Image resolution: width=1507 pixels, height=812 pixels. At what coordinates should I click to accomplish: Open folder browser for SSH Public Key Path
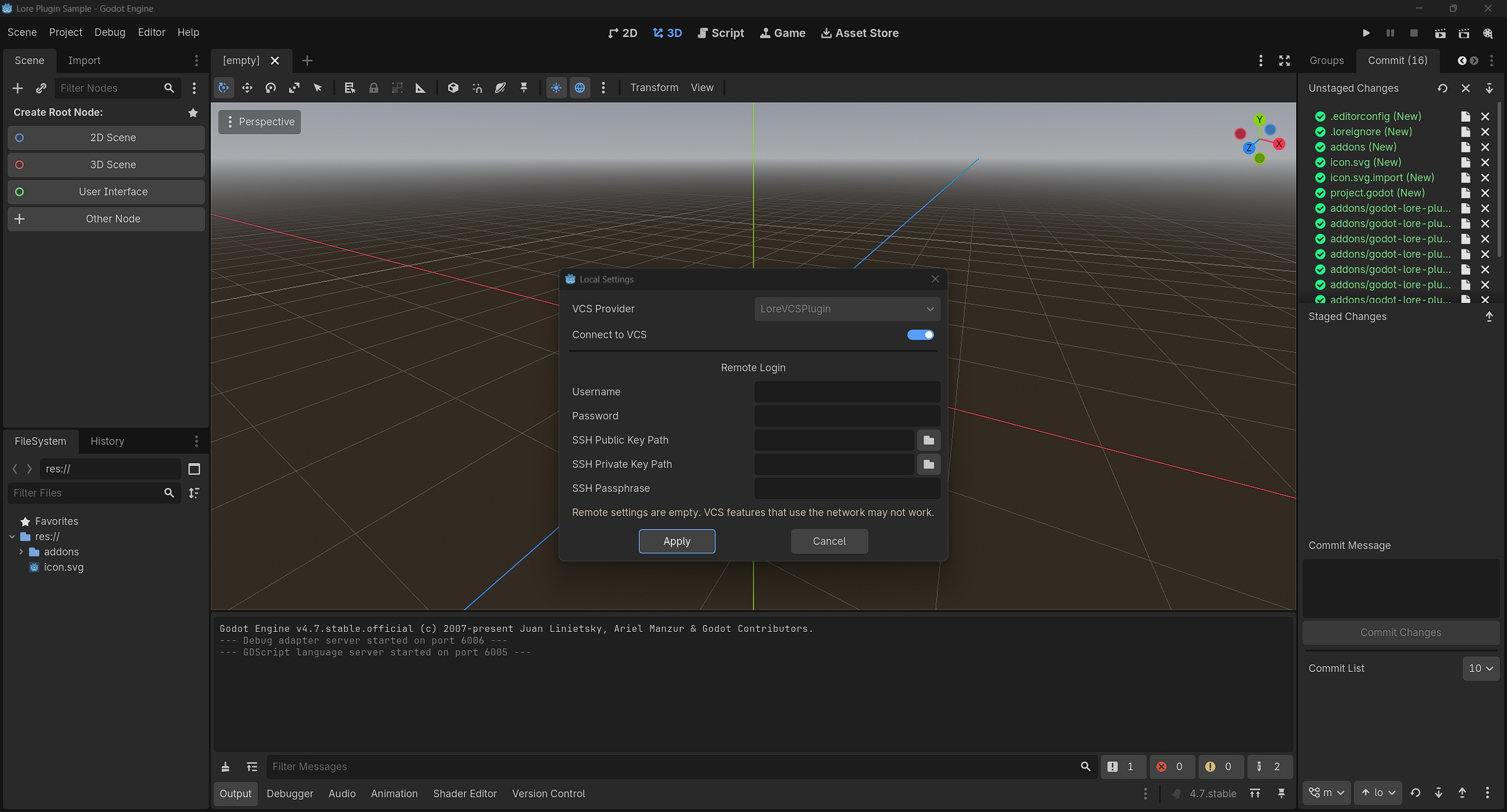pyautogui.click(x=928, y=440)
